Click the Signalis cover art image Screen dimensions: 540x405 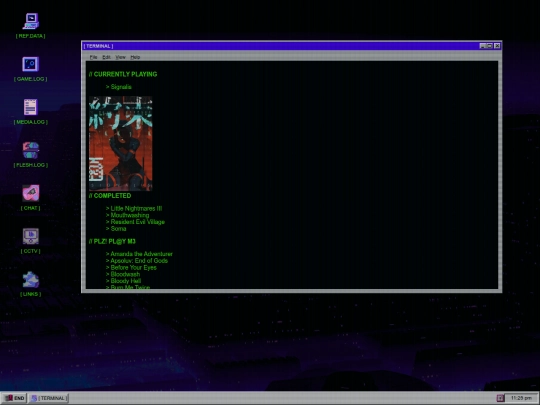pos(121,143)
